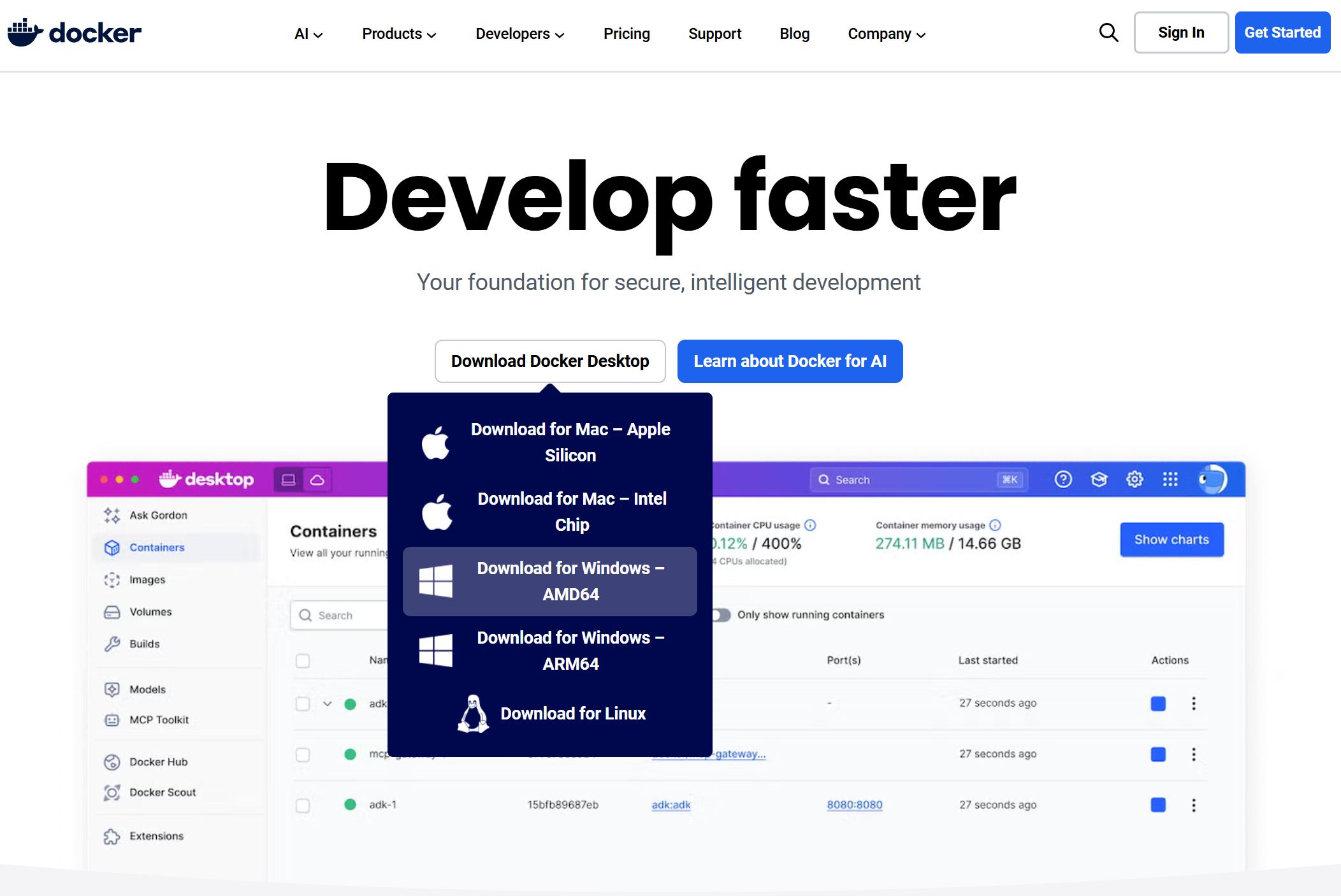Check the adk group row checkbox
1341x896 pixels.
click(303, 704)
